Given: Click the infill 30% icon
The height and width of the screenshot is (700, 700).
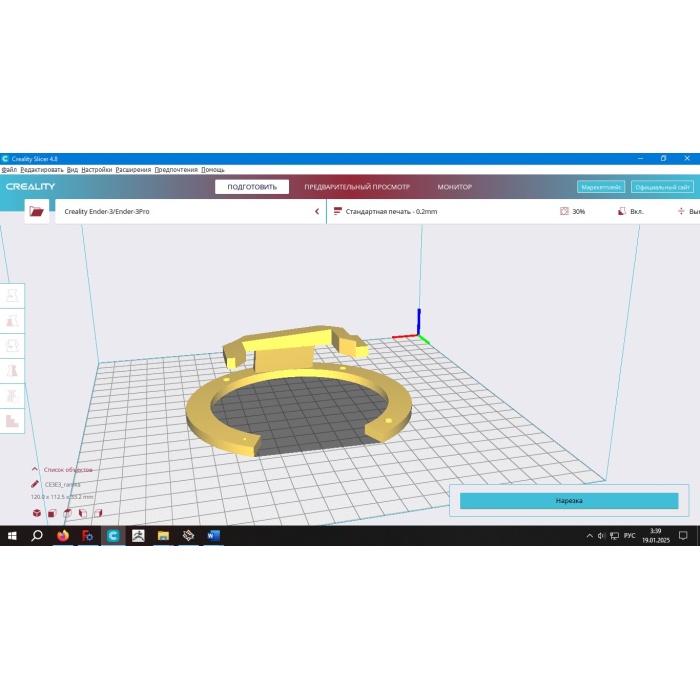Looking at the screenshot, I should click(564, 211).
